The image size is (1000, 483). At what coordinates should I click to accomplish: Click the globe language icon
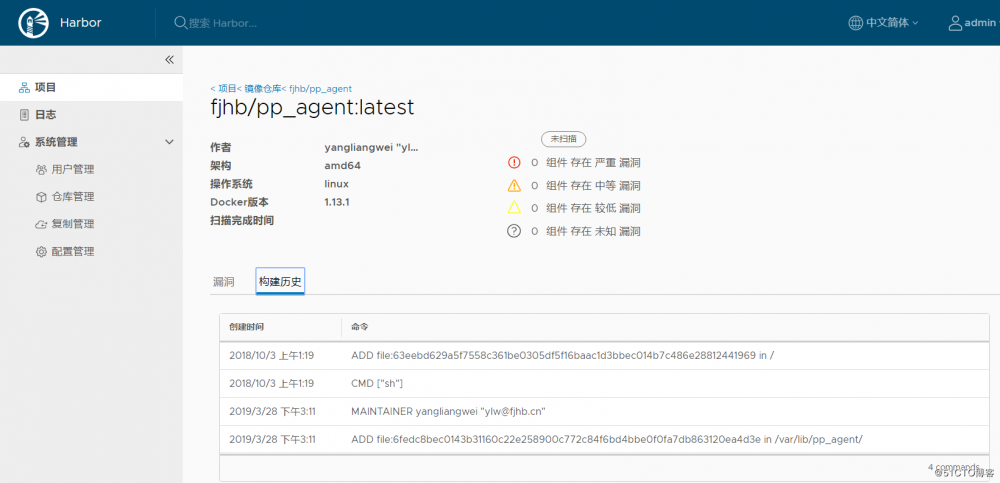[x=855, y=23]
